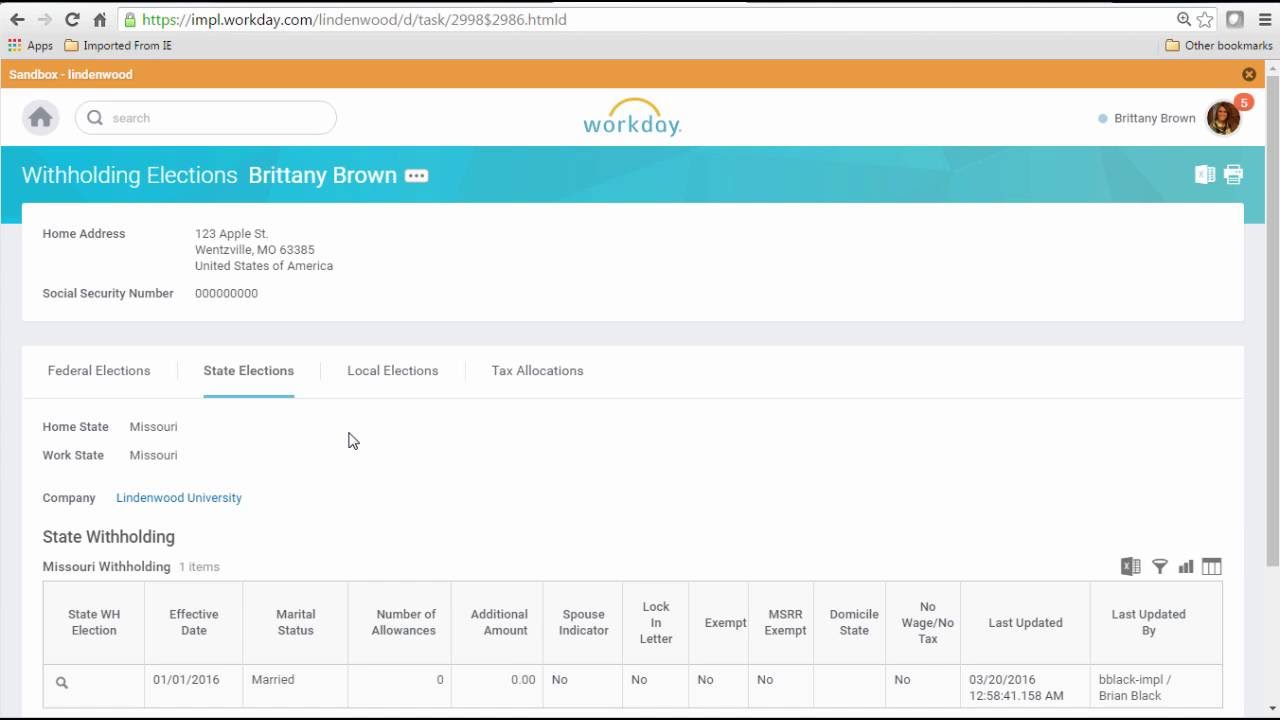Click the Spouse Indicator column header

coord(584,622)
